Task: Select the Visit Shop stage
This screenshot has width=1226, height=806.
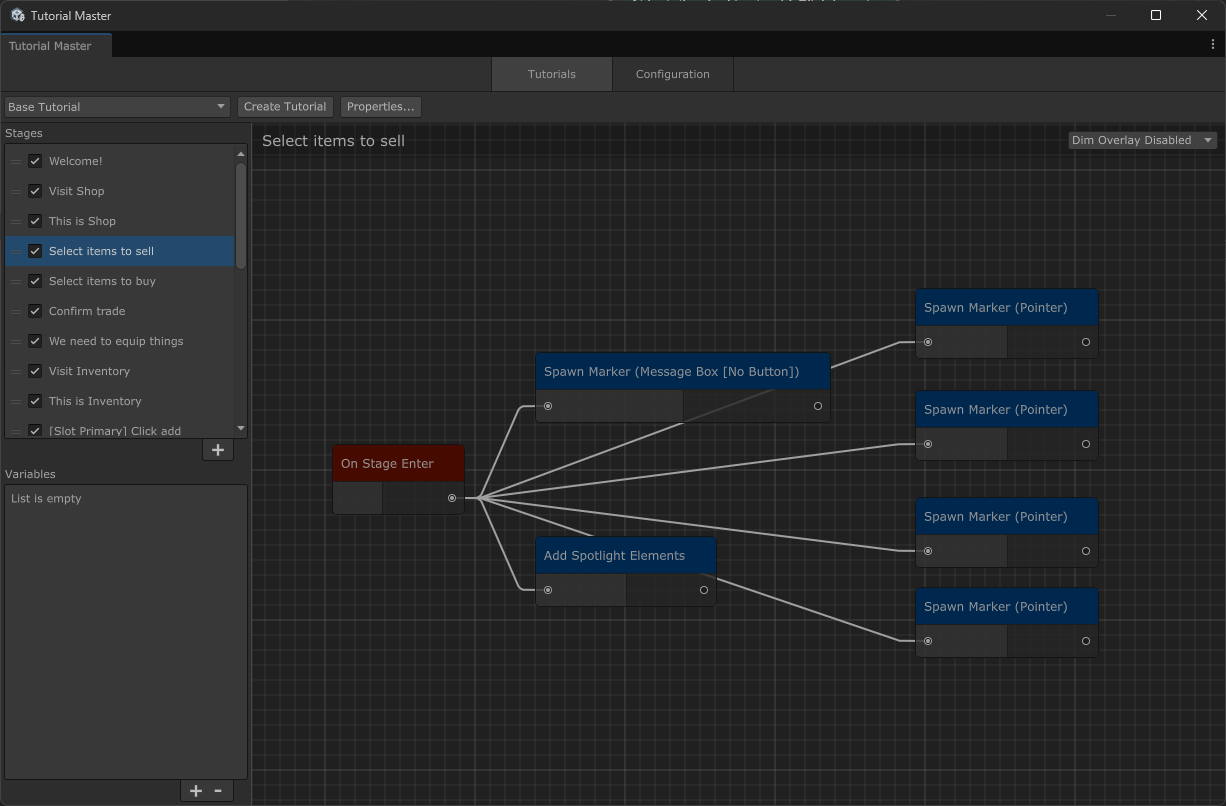Action: (x=120, y=191)
